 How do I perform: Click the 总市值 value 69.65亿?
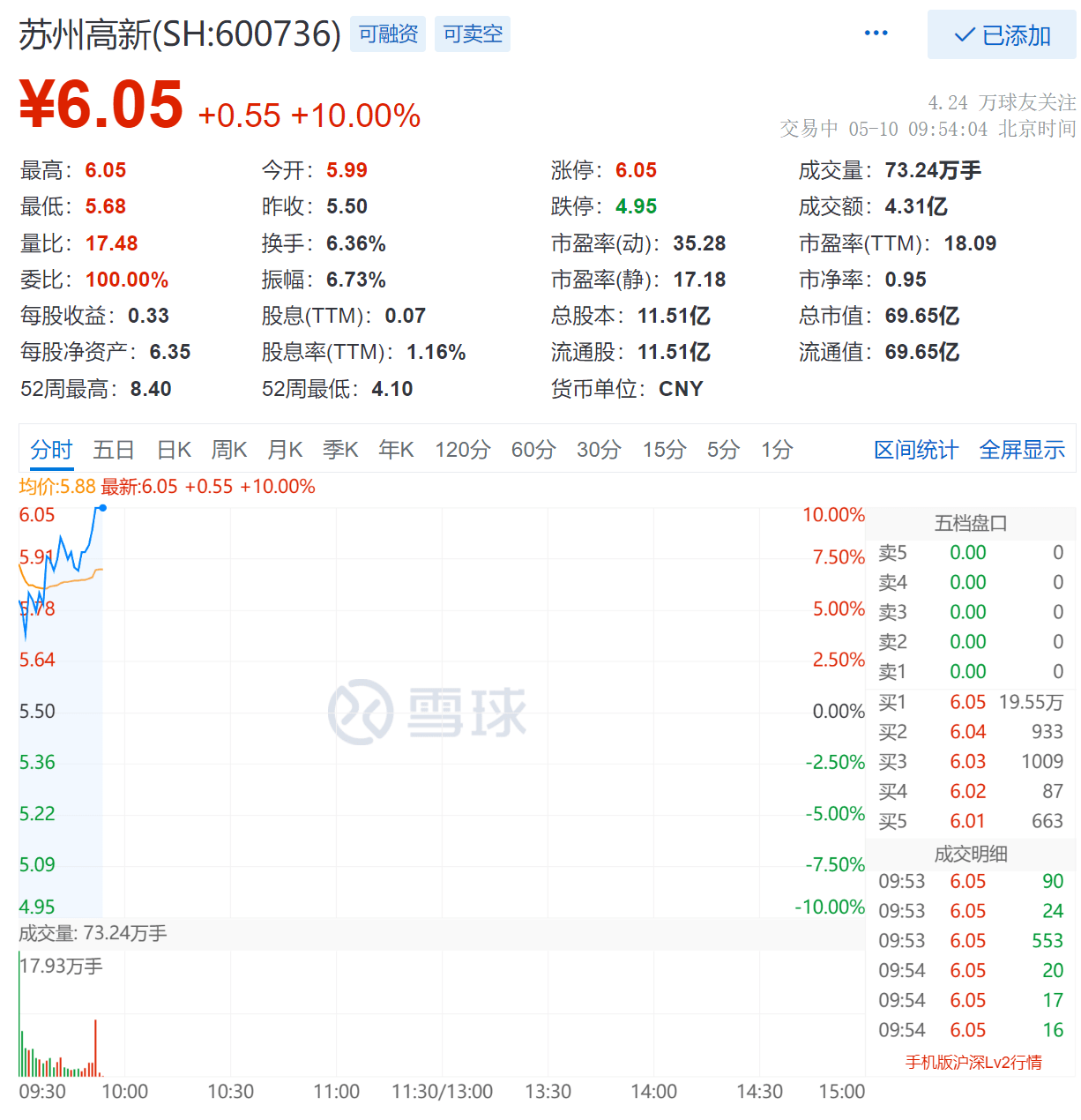pos(922,316)
